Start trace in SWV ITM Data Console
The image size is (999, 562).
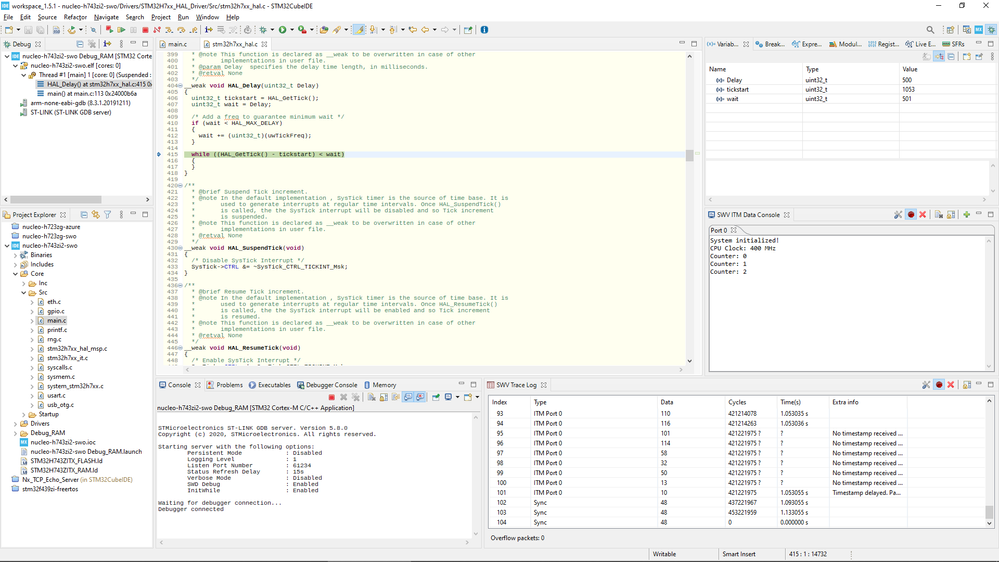tap(911, 215)
